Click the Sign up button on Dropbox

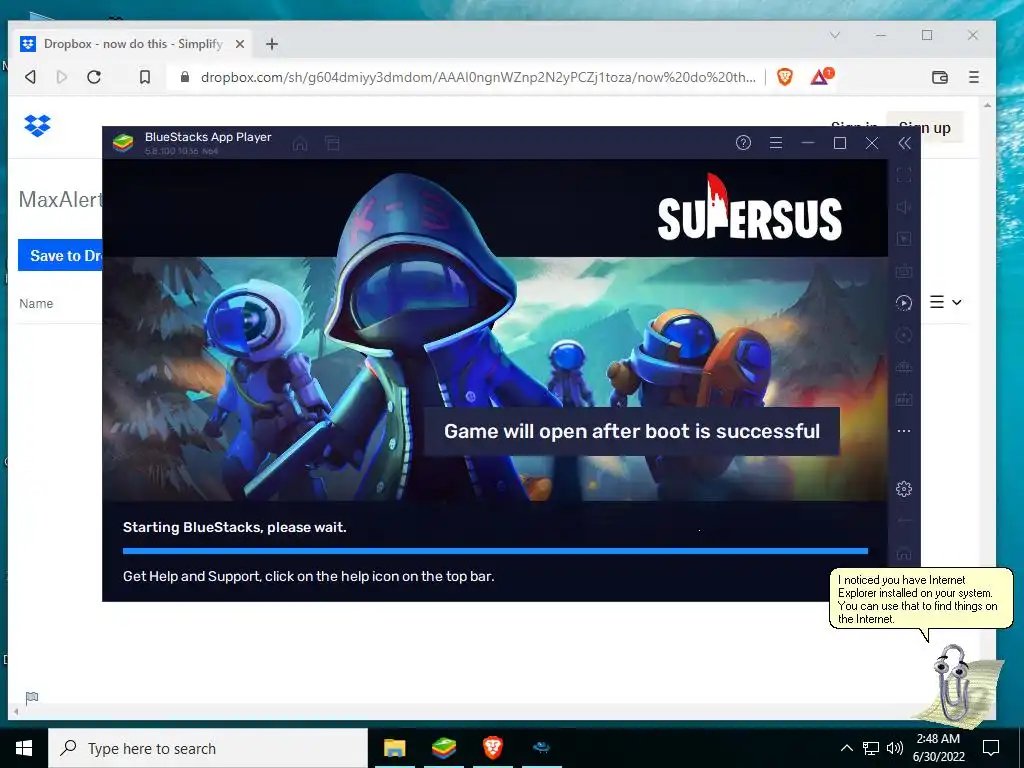tap(925, 127)
